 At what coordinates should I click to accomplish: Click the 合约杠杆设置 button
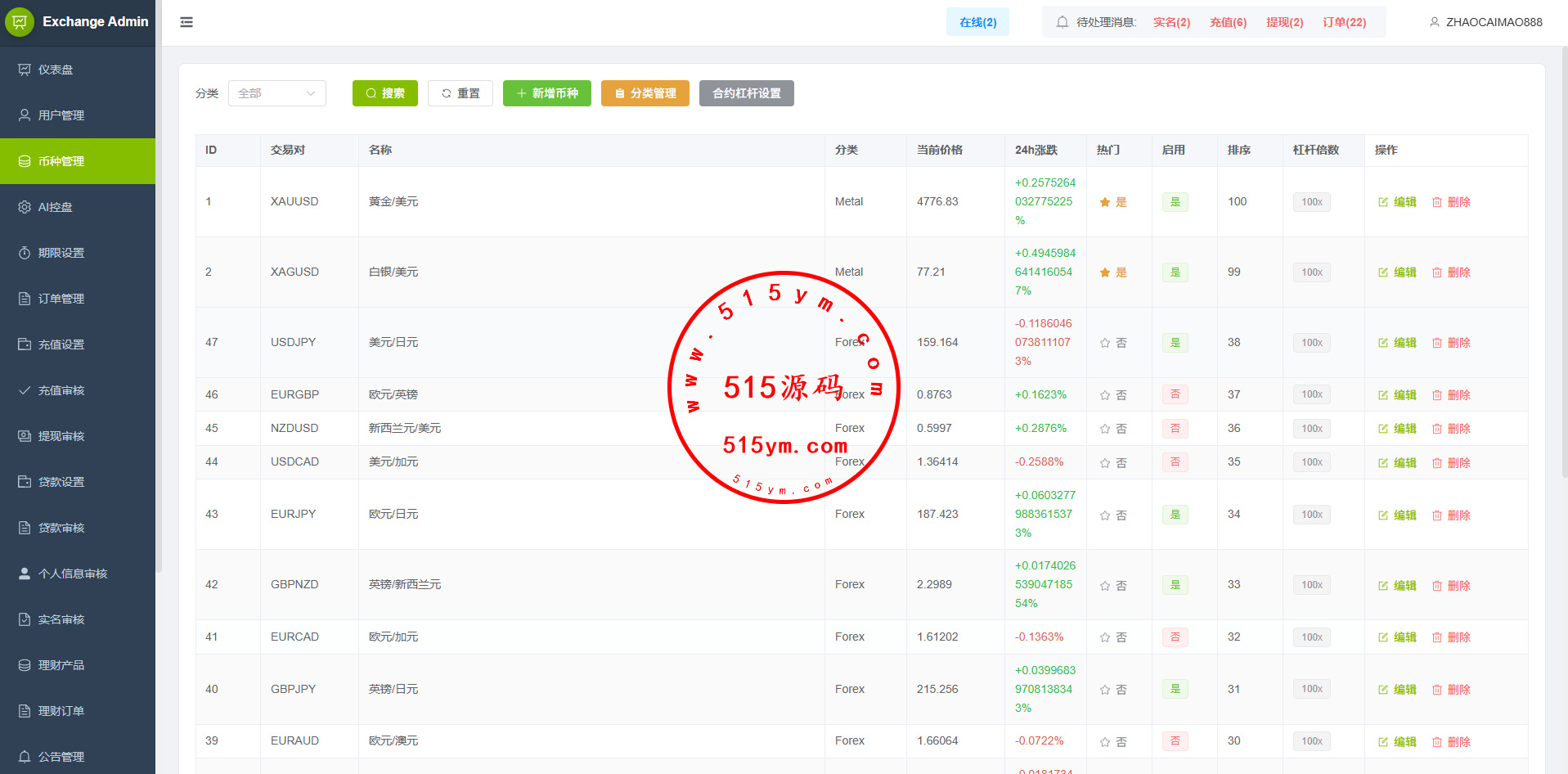pos(746,93)
